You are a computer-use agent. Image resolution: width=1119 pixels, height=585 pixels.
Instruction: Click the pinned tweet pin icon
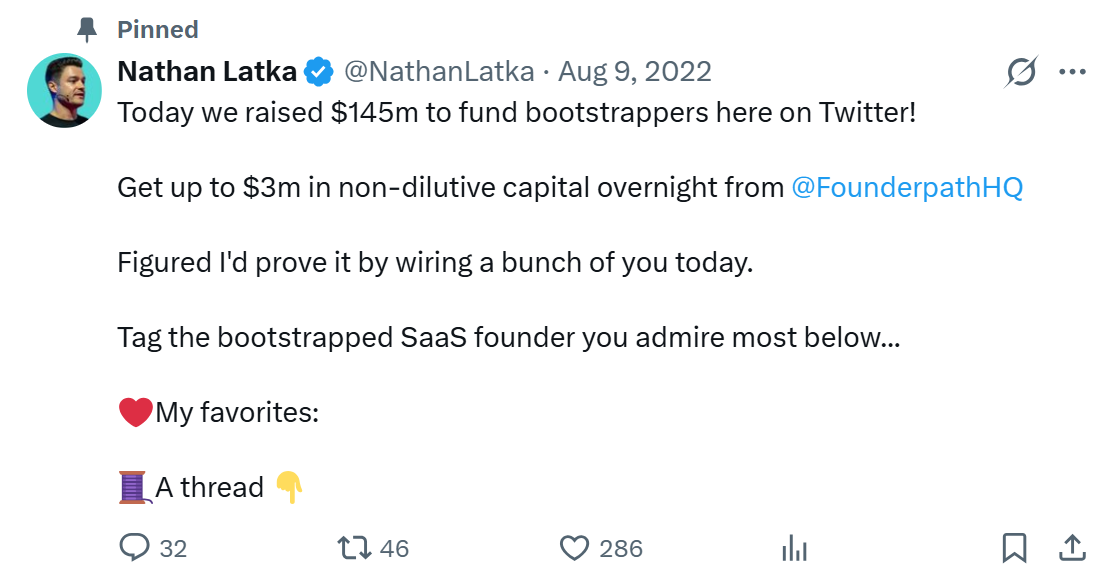point(87,29)
